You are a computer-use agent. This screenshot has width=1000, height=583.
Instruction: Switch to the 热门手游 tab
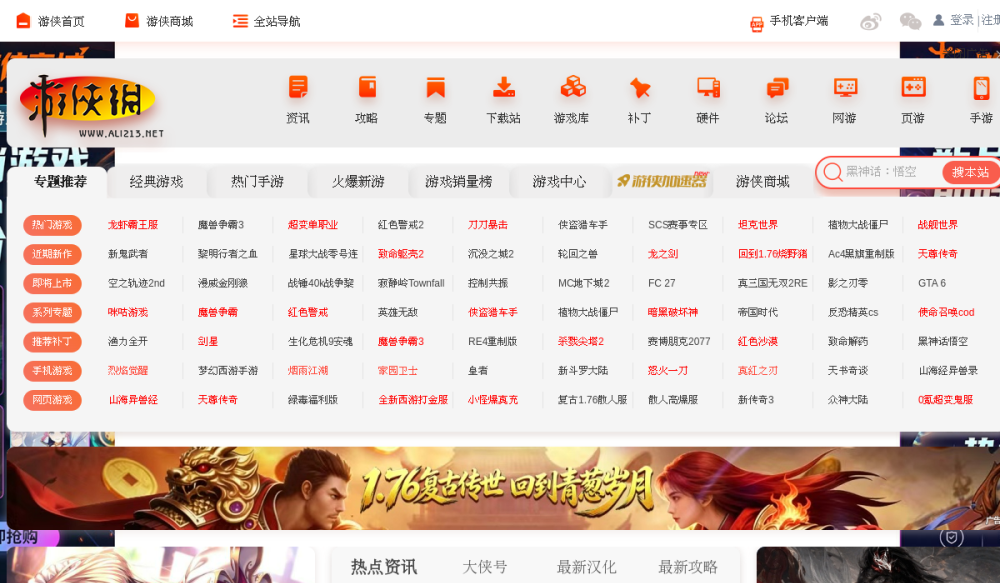tap(257, 182)
